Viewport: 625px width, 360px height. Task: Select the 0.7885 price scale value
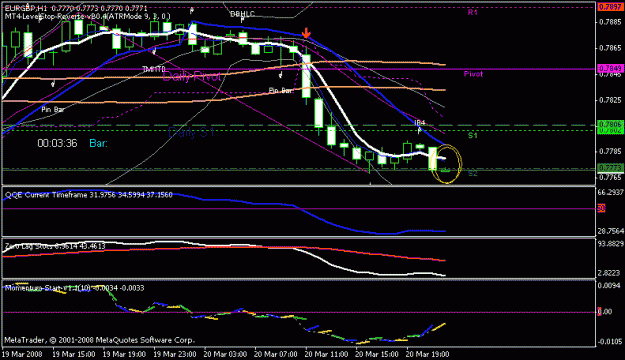tap(611, 22)
